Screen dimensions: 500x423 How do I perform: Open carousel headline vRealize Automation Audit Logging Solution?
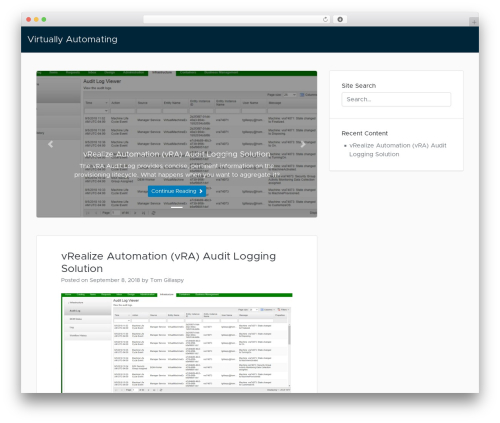tap(177, 154)
